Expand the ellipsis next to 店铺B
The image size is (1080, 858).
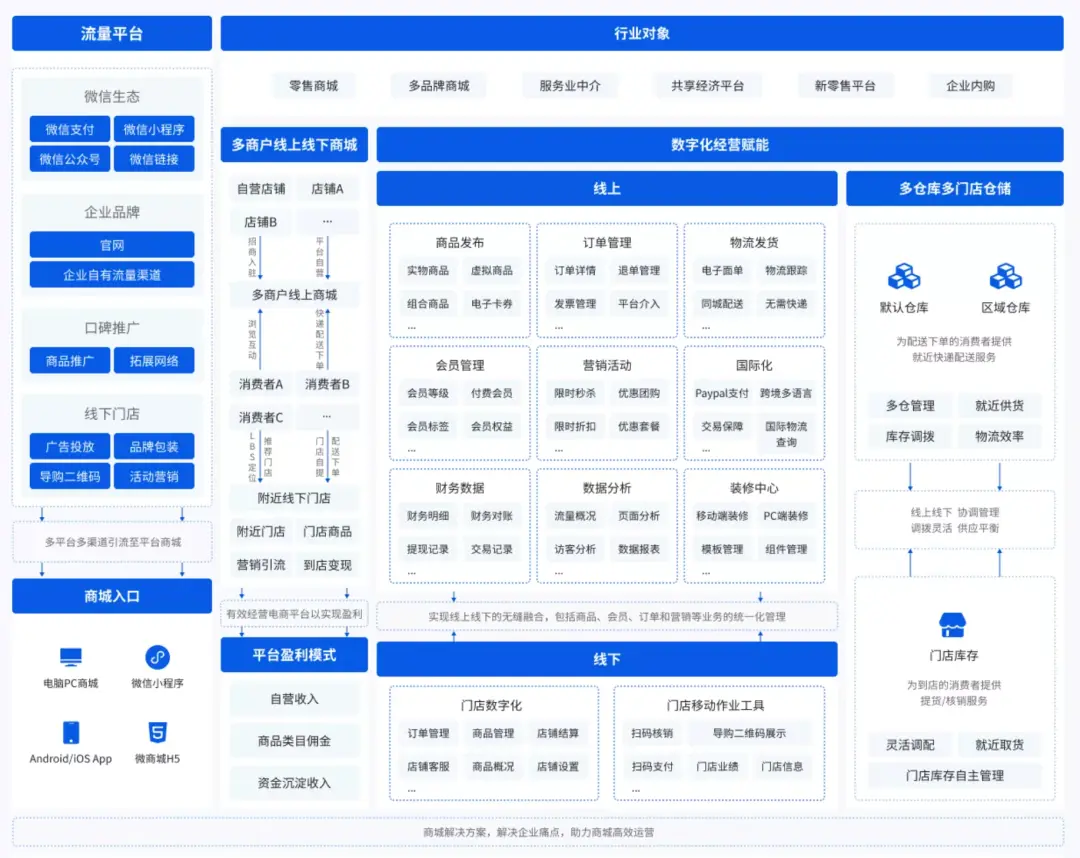327,222
